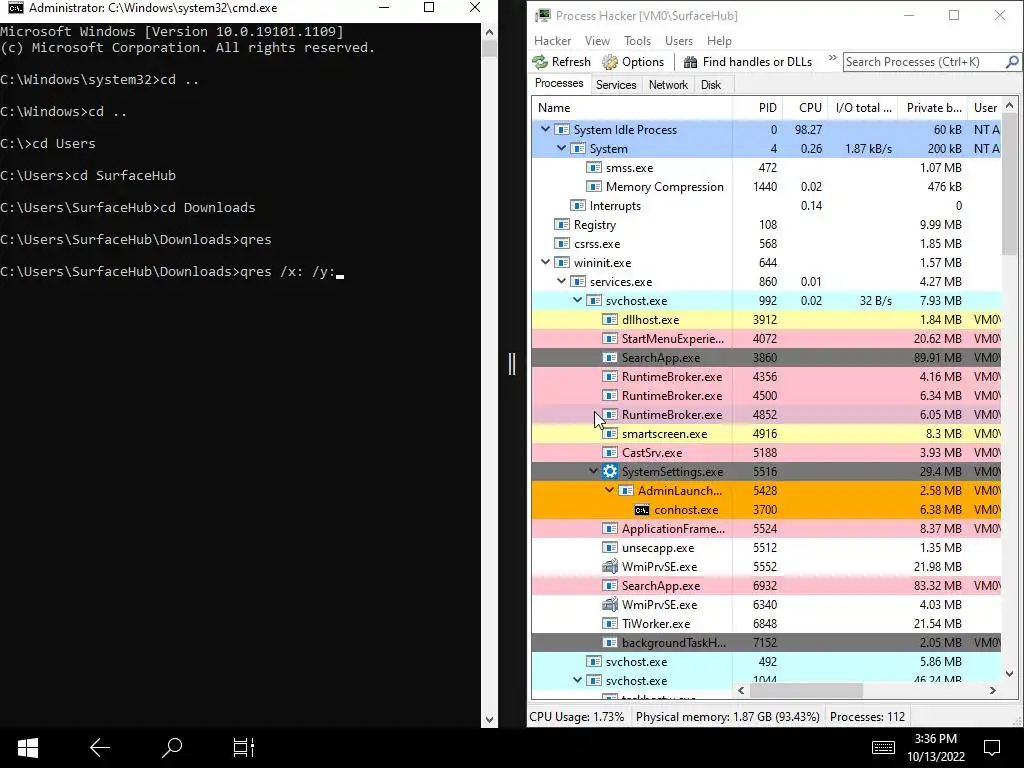The height and width of the screenshot is (768, 1024).
Task: Open the notification center icon
Action: 992,747
